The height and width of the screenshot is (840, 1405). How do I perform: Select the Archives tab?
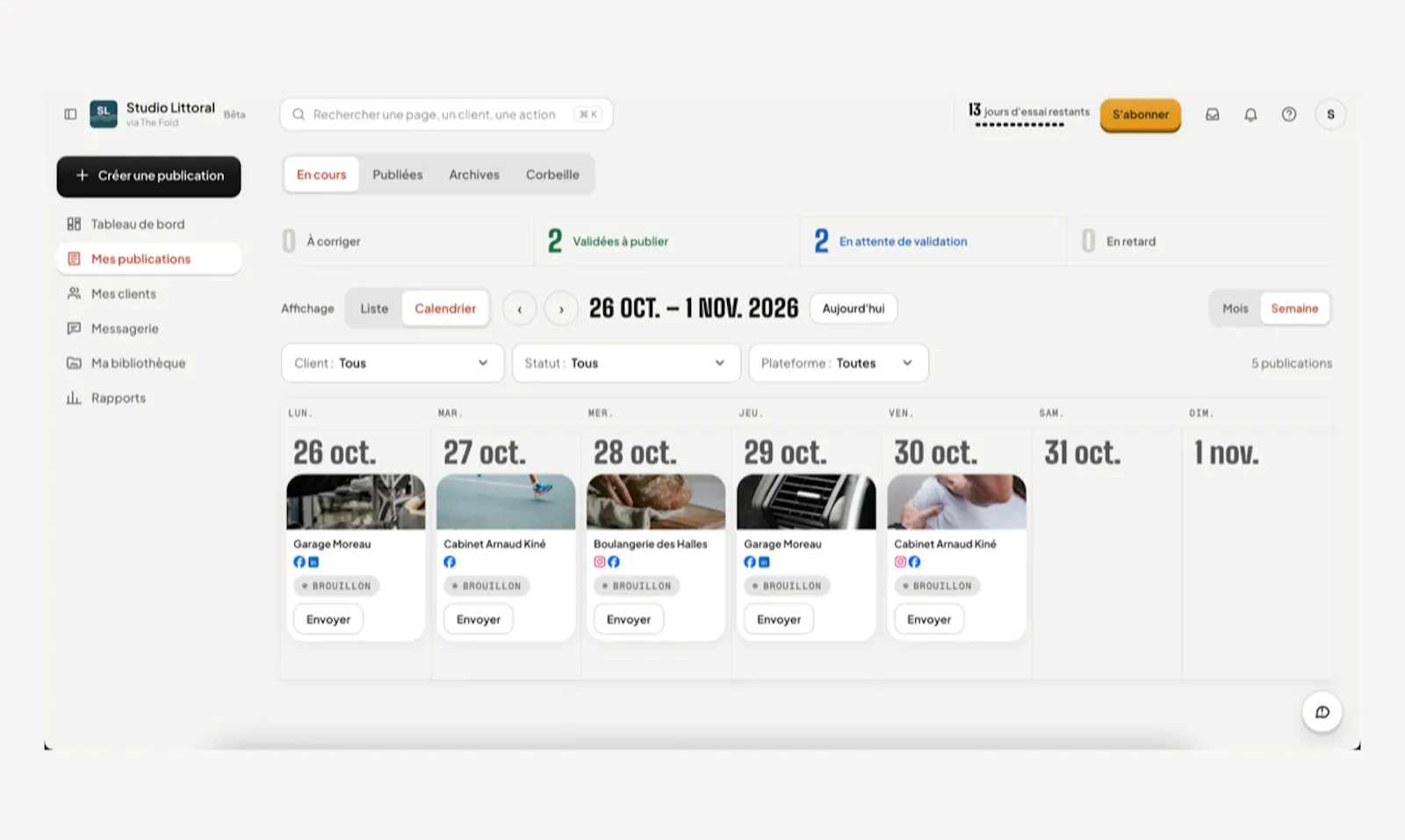[474, 175]
